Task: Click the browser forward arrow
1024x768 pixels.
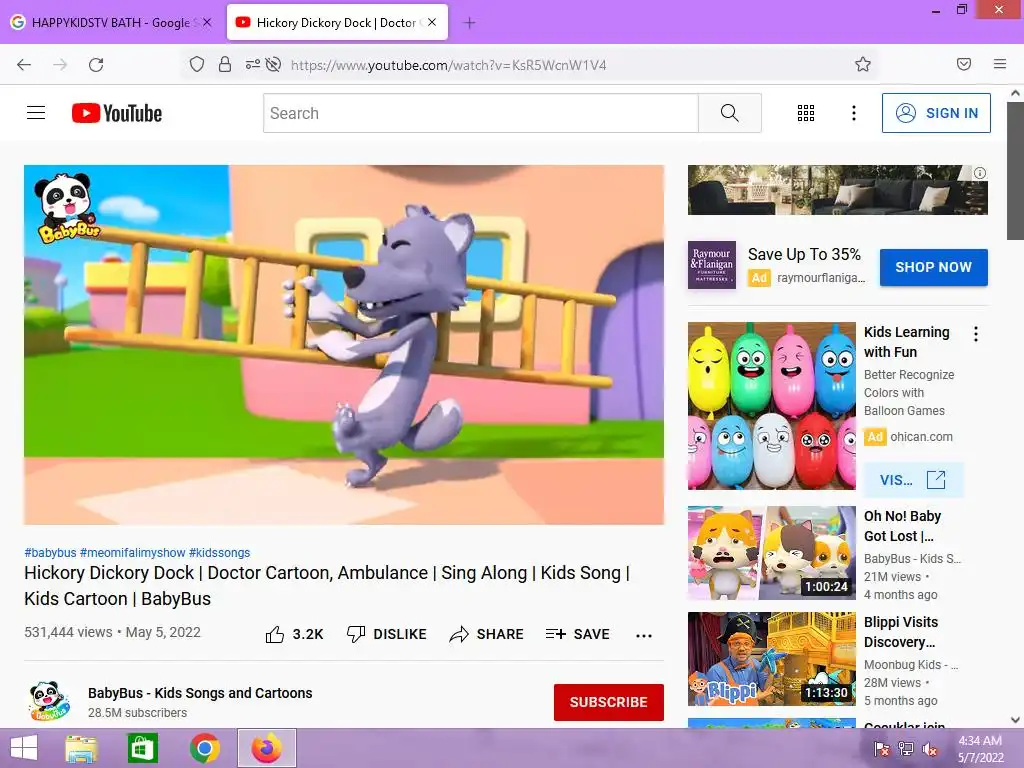Action: point(60,65)
